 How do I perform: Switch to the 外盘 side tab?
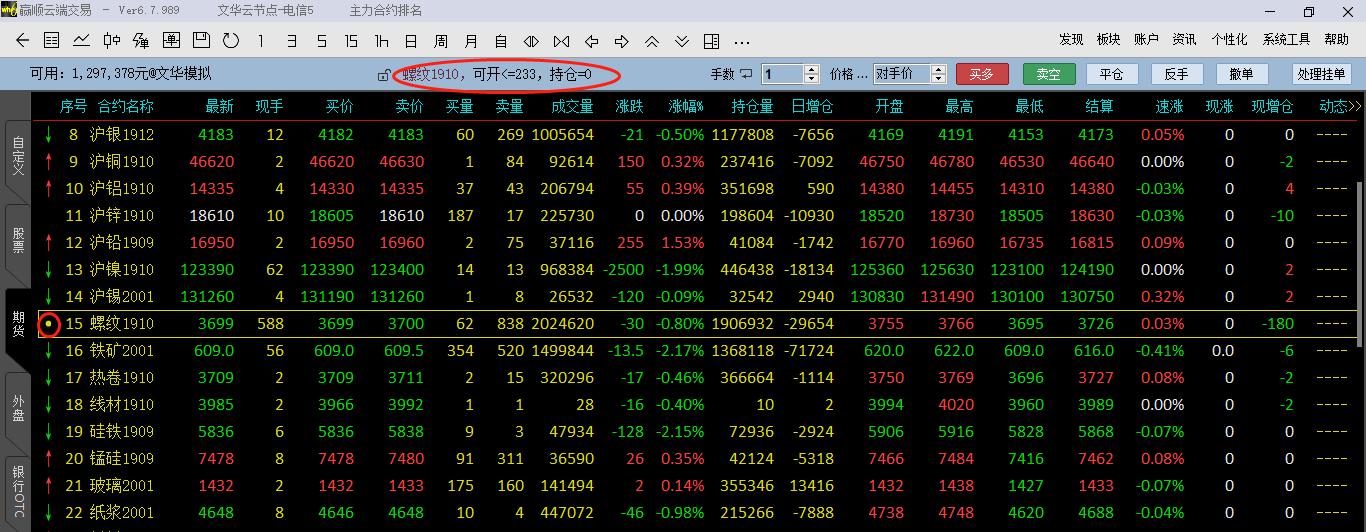(17, 412)
